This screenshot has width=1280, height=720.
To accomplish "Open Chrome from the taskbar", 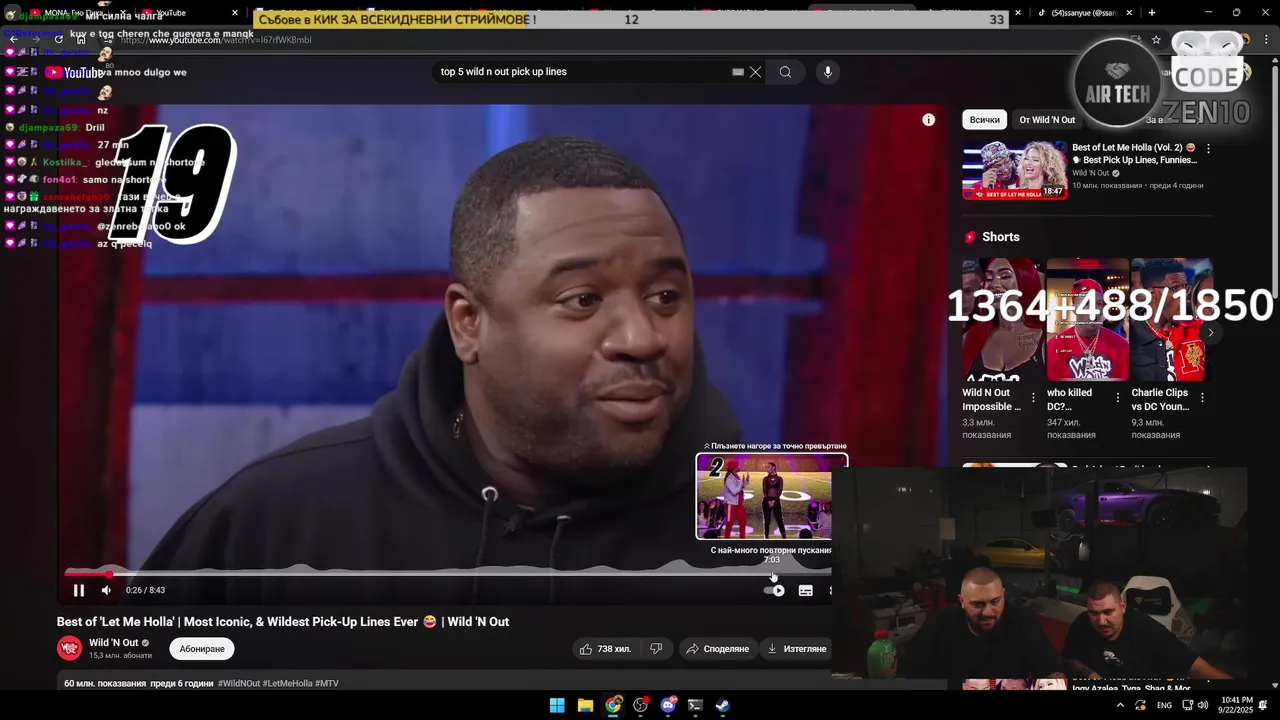I will (613, 705).
